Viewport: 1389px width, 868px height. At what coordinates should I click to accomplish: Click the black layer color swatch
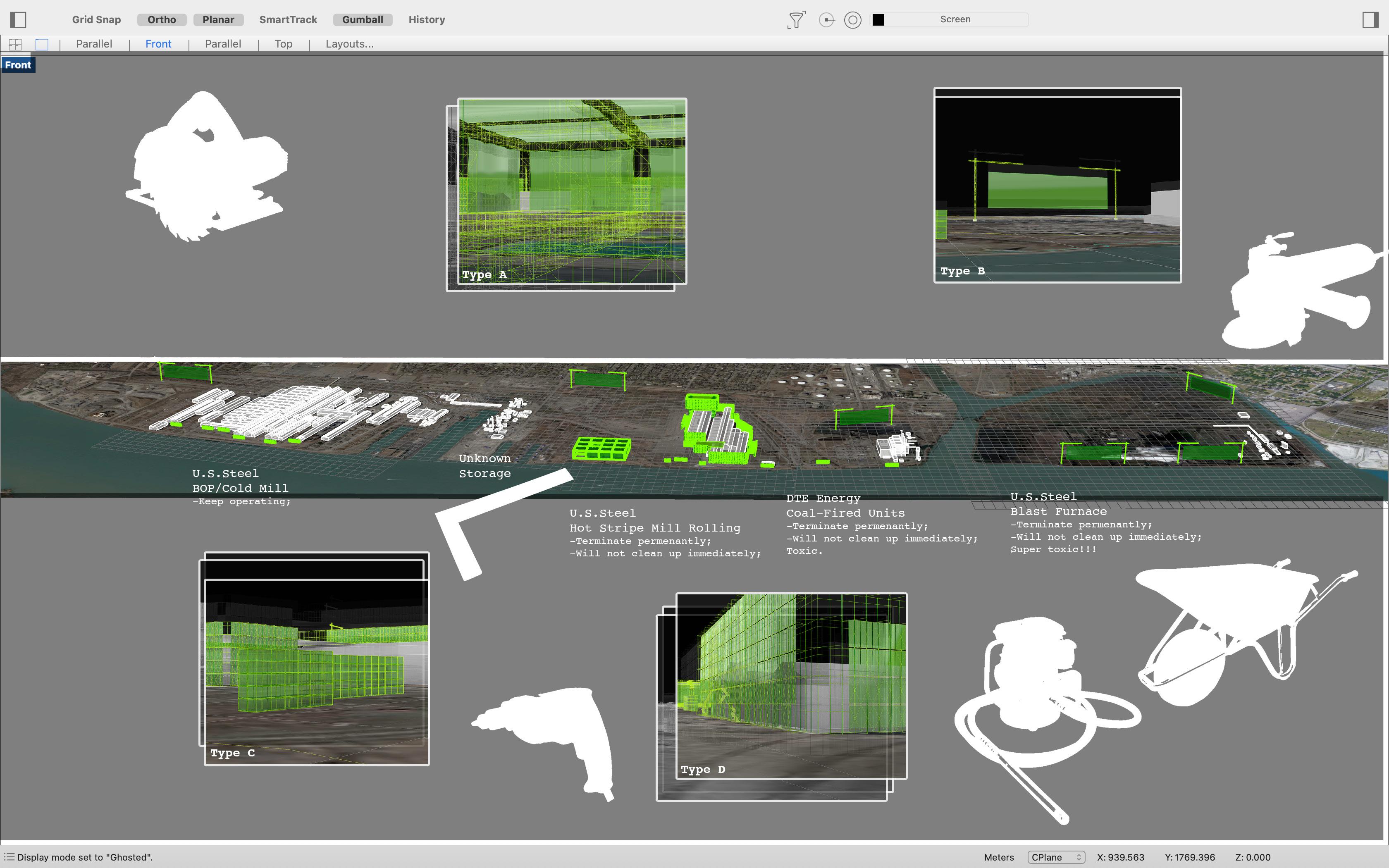coord(878,19)
